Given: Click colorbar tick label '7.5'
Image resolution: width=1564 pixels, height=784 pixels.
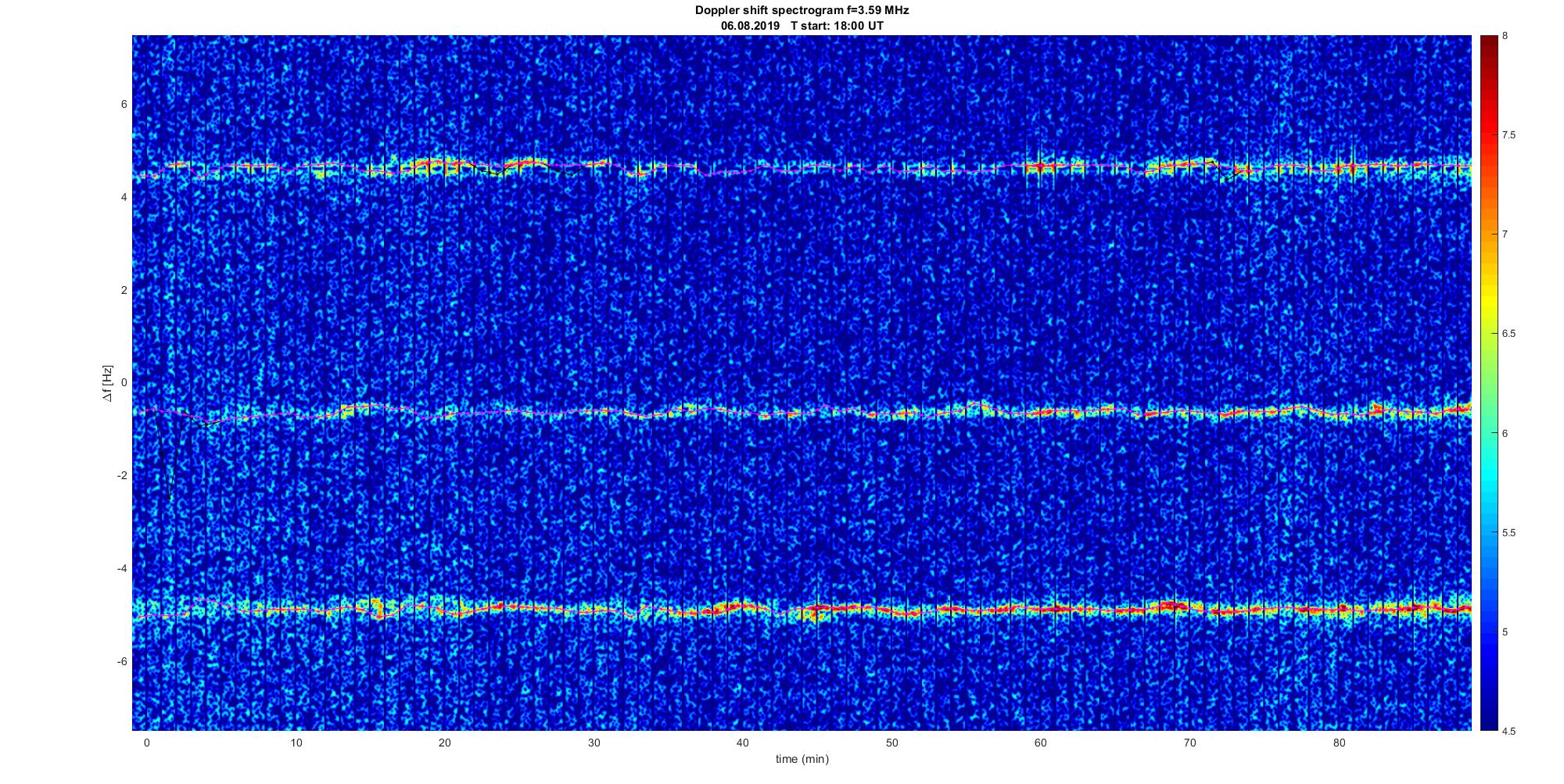Looking at the screenshot, I should pos(1508,135).
